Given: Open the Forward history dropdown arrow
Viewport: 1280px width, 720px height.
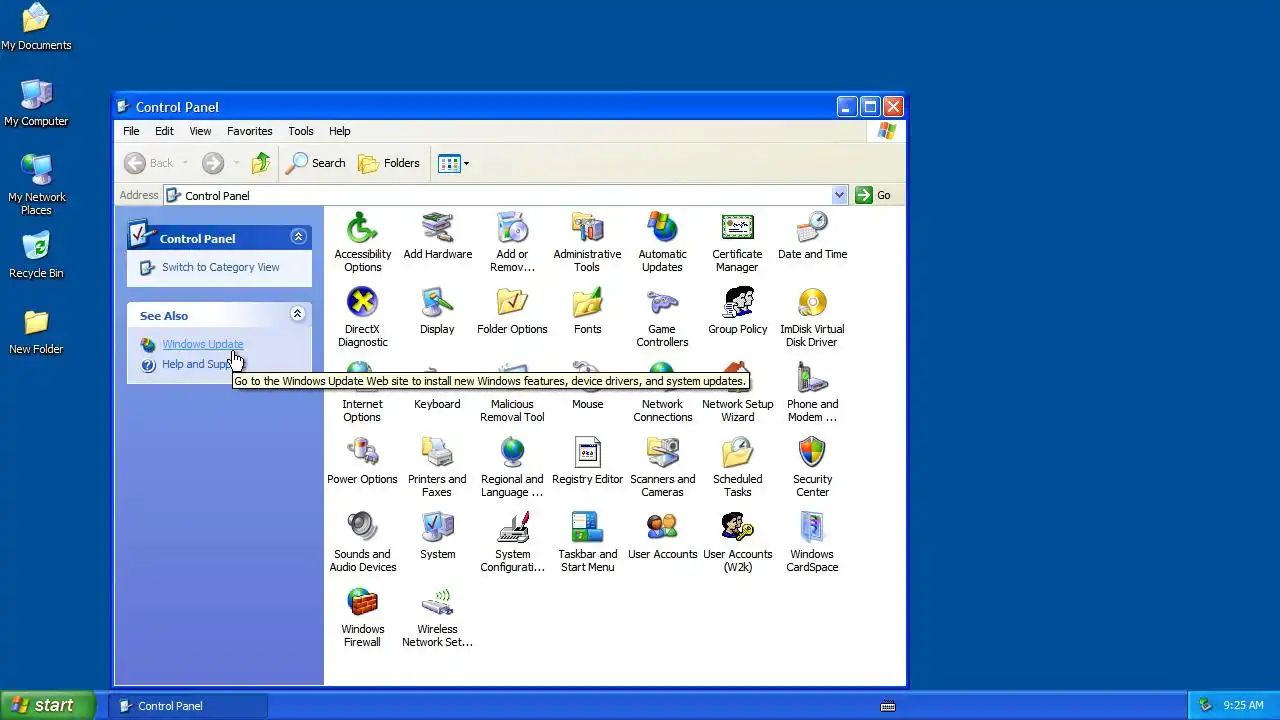Looking at the screenshot, I should point(236,163).
